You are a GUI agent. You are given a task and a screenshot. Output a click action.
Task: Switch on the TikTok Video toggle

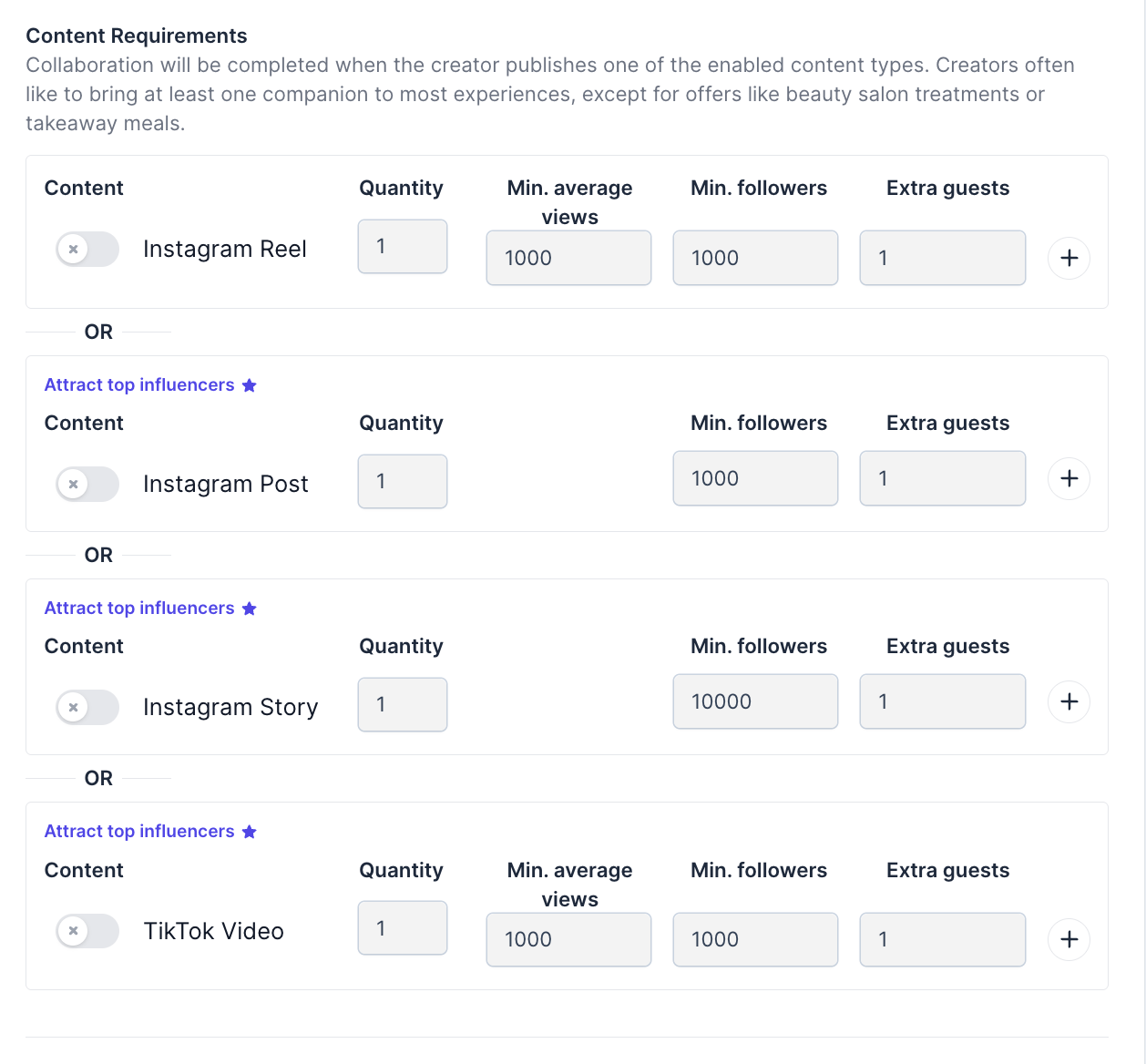87,931
